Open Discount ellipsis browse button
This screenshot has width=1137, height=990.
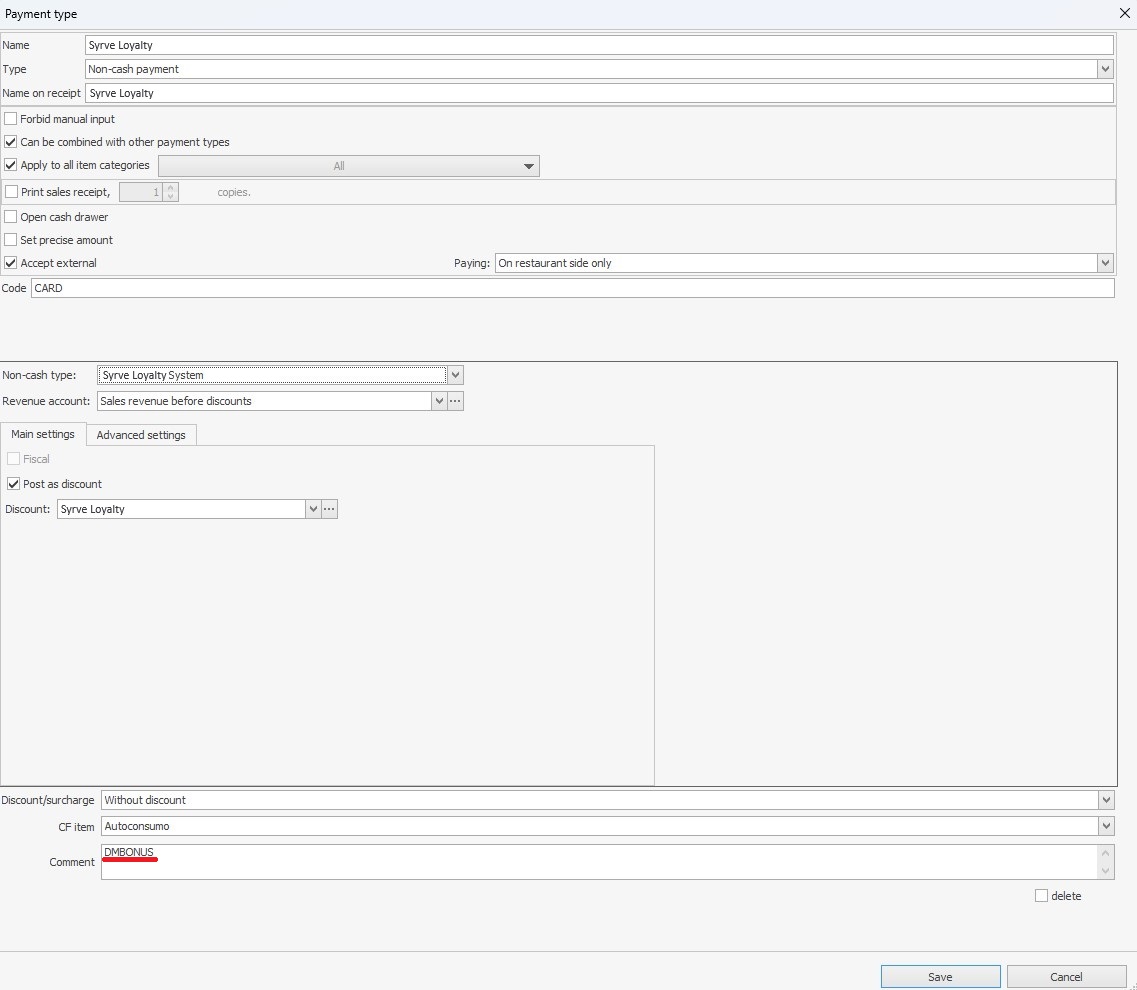(x=329, y=509)
